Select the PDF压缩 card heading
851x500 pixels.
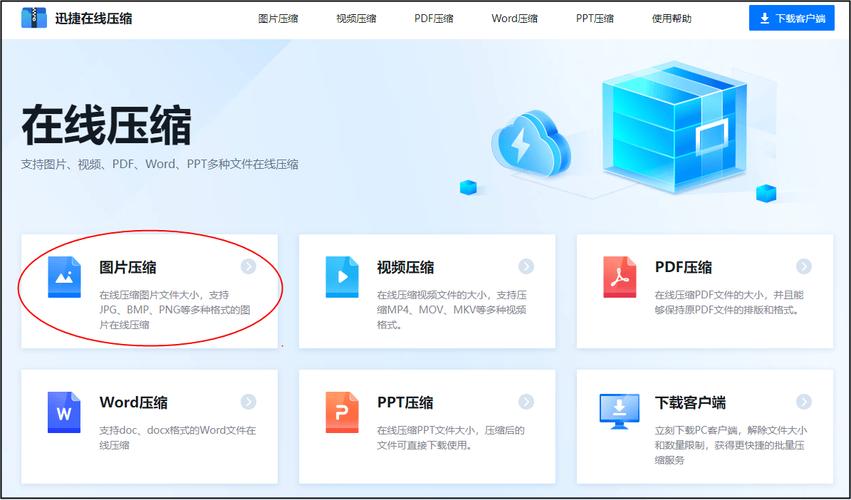tap(683, 267)
